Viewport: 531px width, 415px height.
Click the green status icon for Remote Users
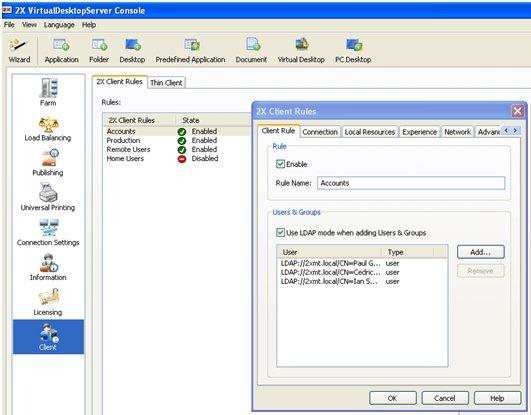(x=182, y=150)
